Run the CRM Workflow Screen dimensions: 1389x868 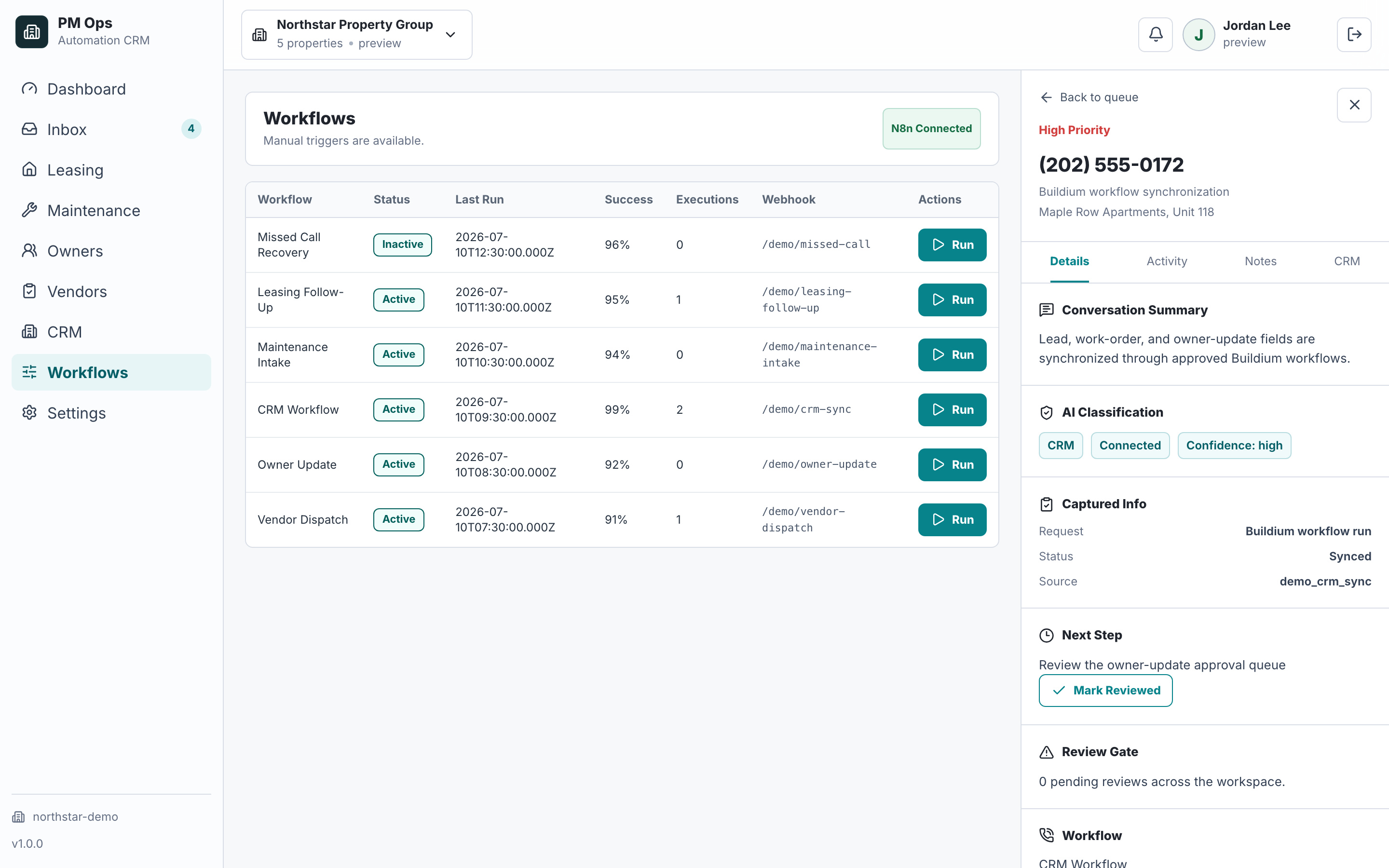point(952,410)
